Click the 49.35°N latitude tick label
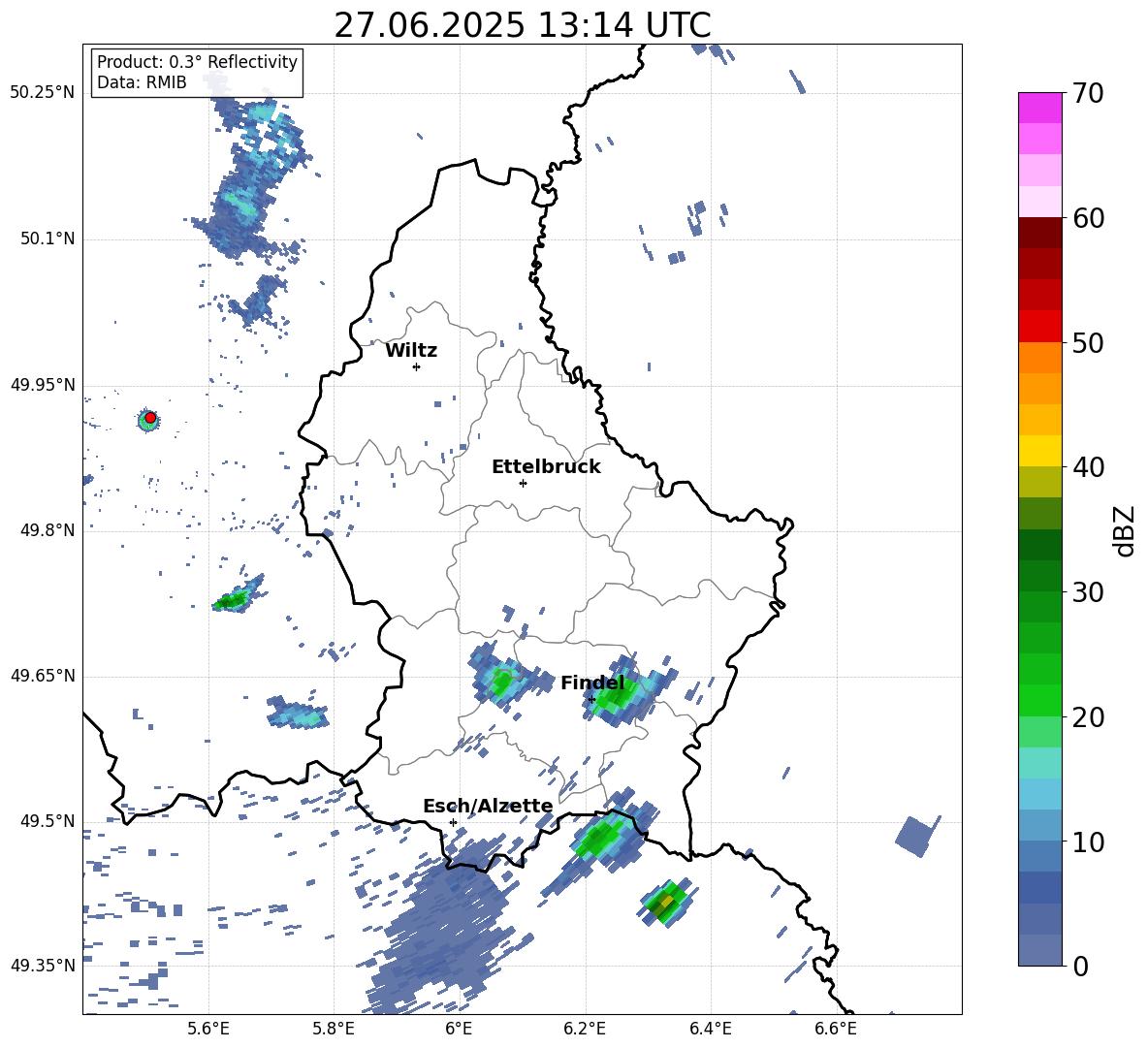The height and width of the screenshot is (1048, 1148). [43, 966]
